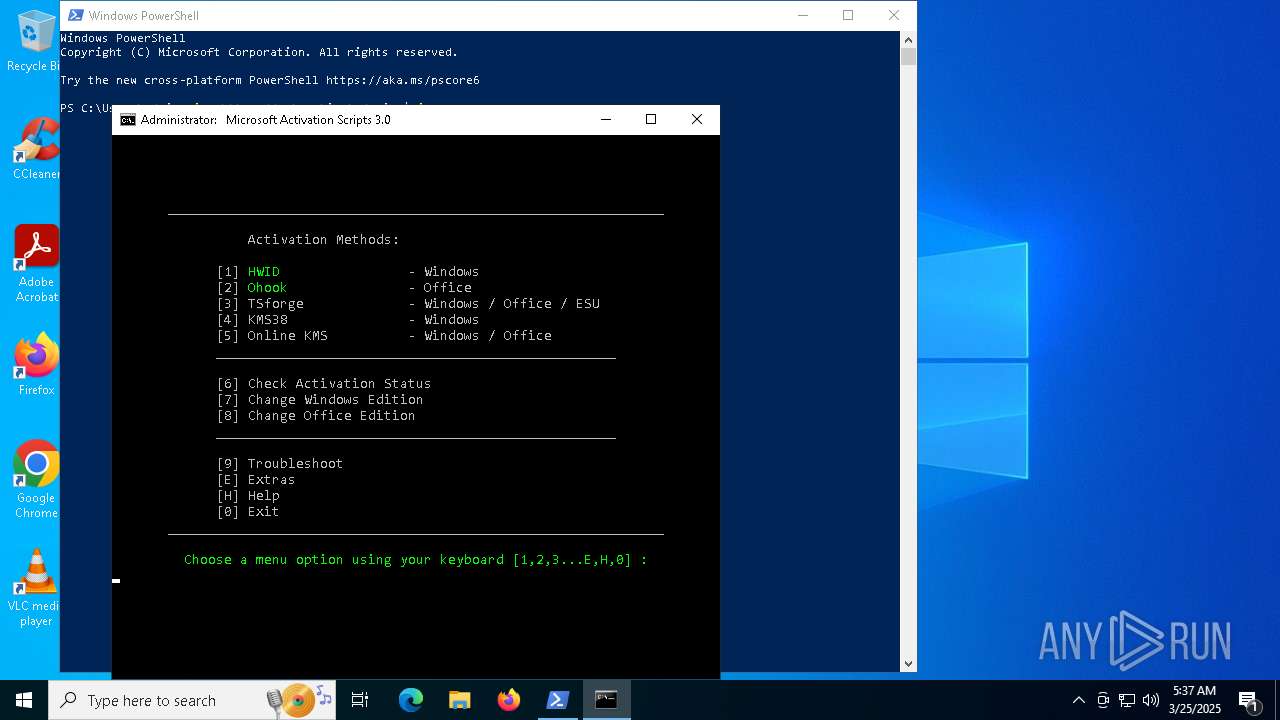This screenshot has width=1280, height=720.
Task: Switch to the cmd taskbar button
Action: point(606,700)
